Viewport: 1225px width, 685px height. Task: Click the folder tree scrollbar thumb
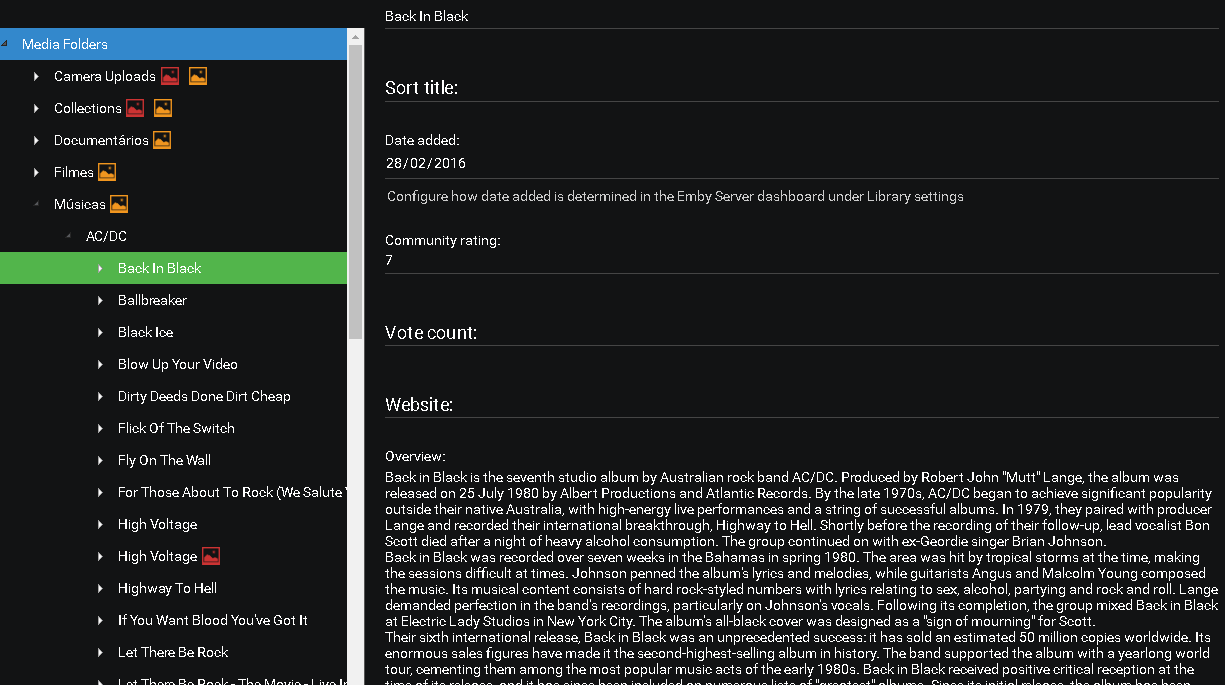[x=356, y=192]
